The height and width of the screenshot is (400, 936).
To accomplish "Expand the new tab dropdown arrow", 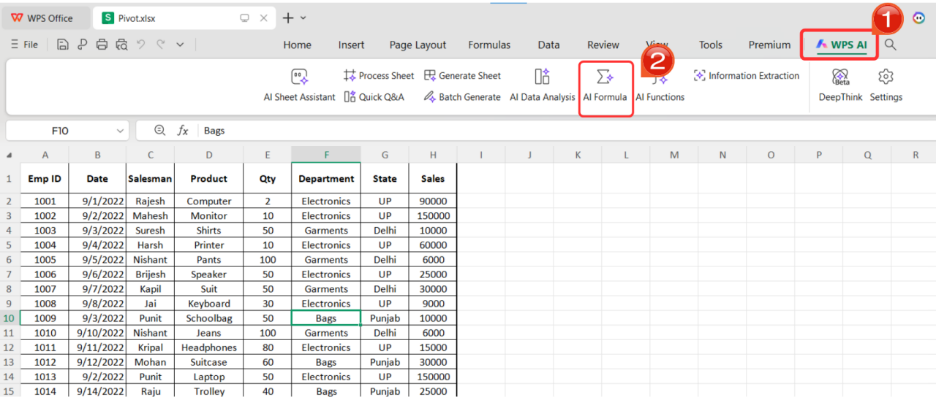I will 303,19.
